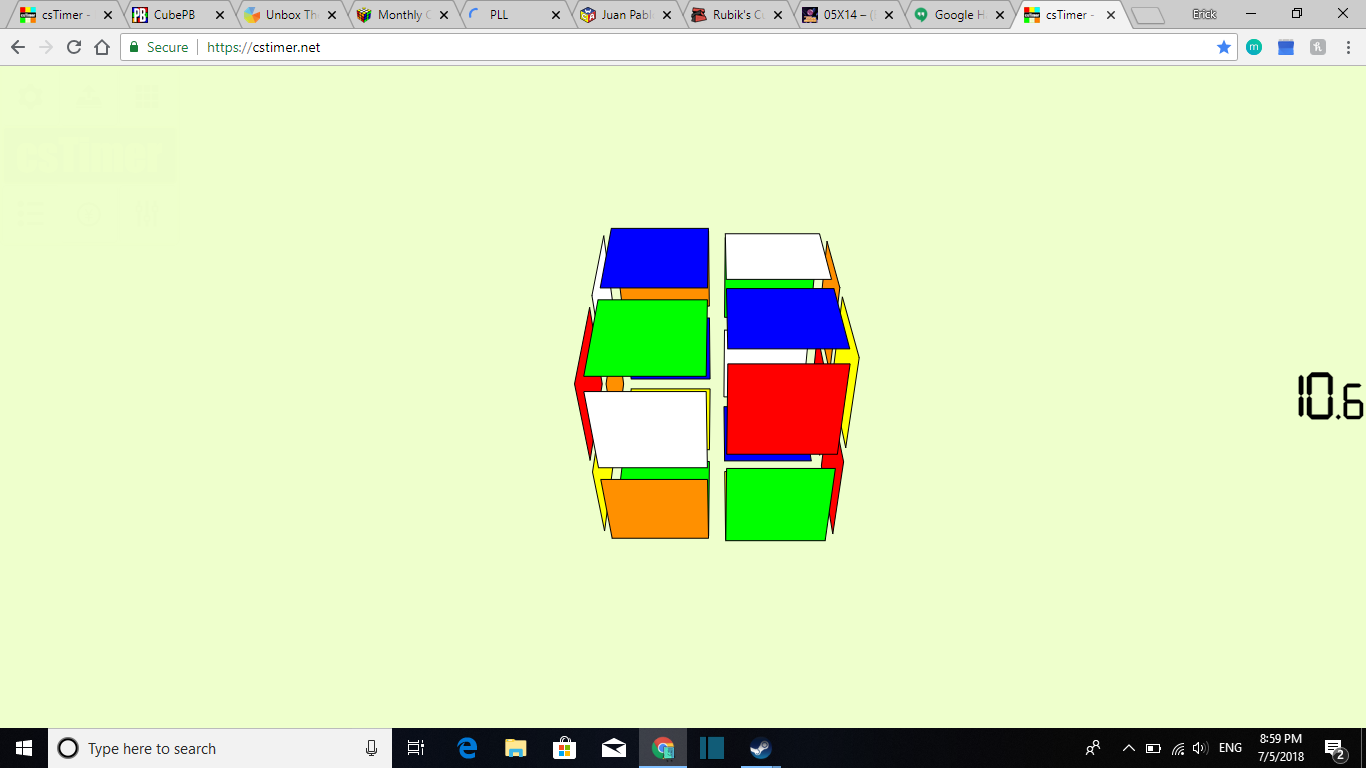Switch to the 05X14 tab

coord(847,15)
